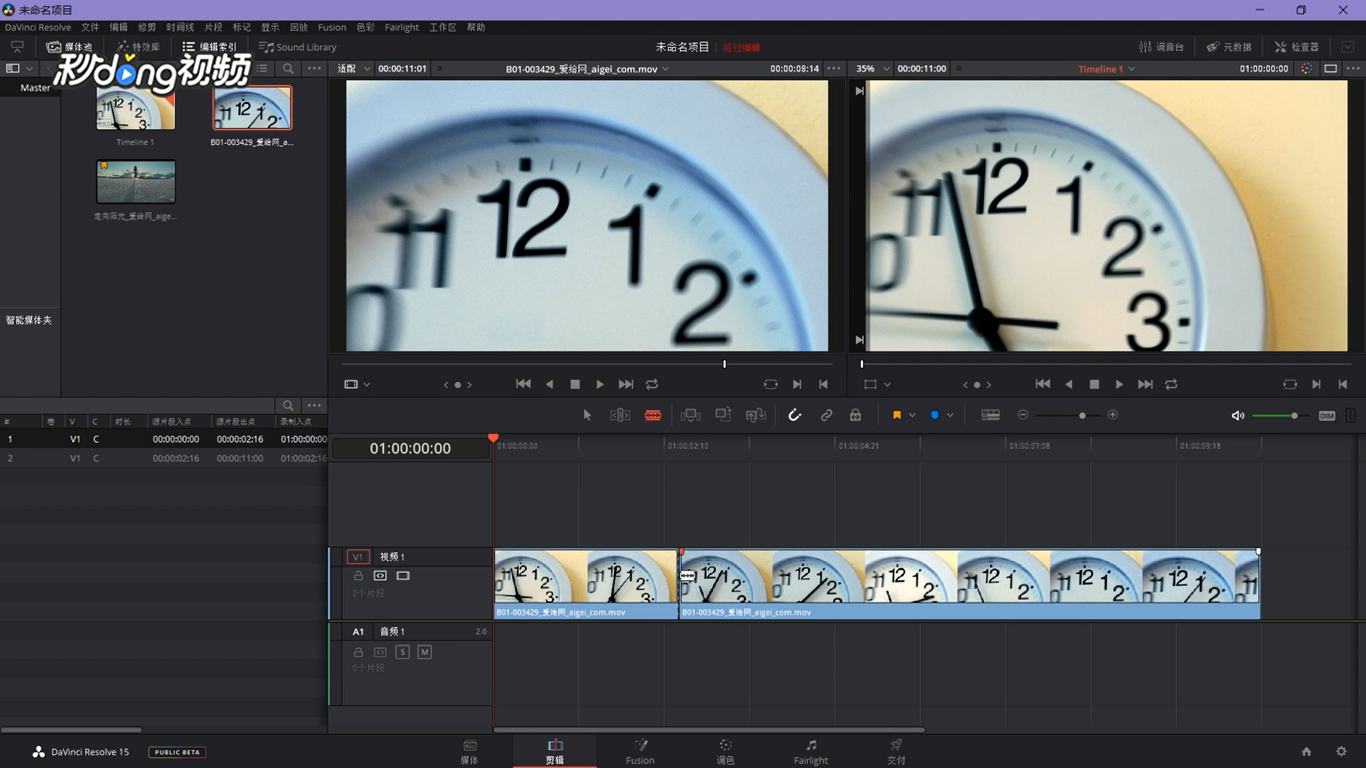Toggle linked selection chain icon
Image resolution: width=1366 pixels, height=768 pixels.
coord(827,415)
